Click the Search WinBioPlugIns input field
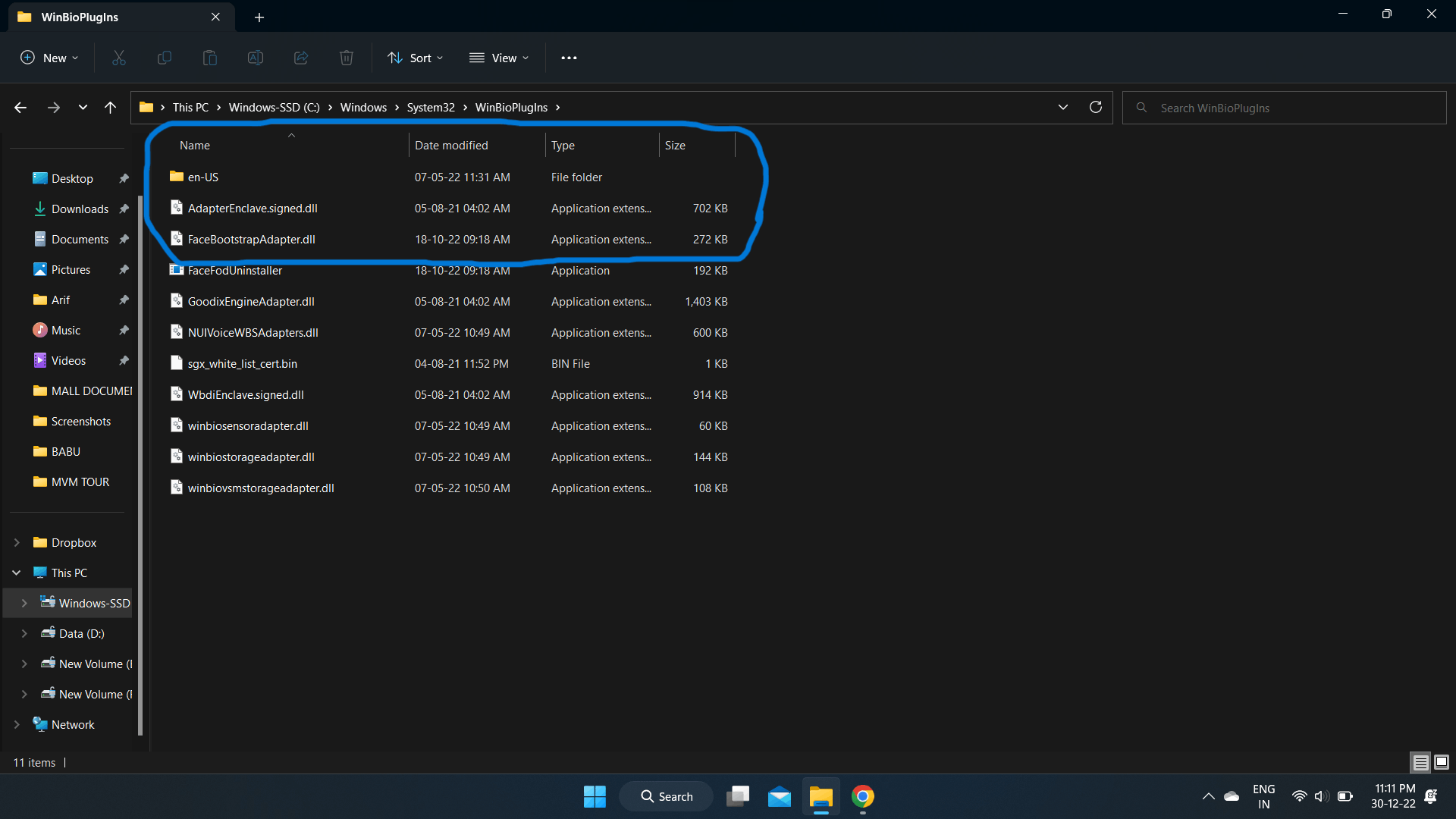The image size is (1456, 819). (1289, 108)
